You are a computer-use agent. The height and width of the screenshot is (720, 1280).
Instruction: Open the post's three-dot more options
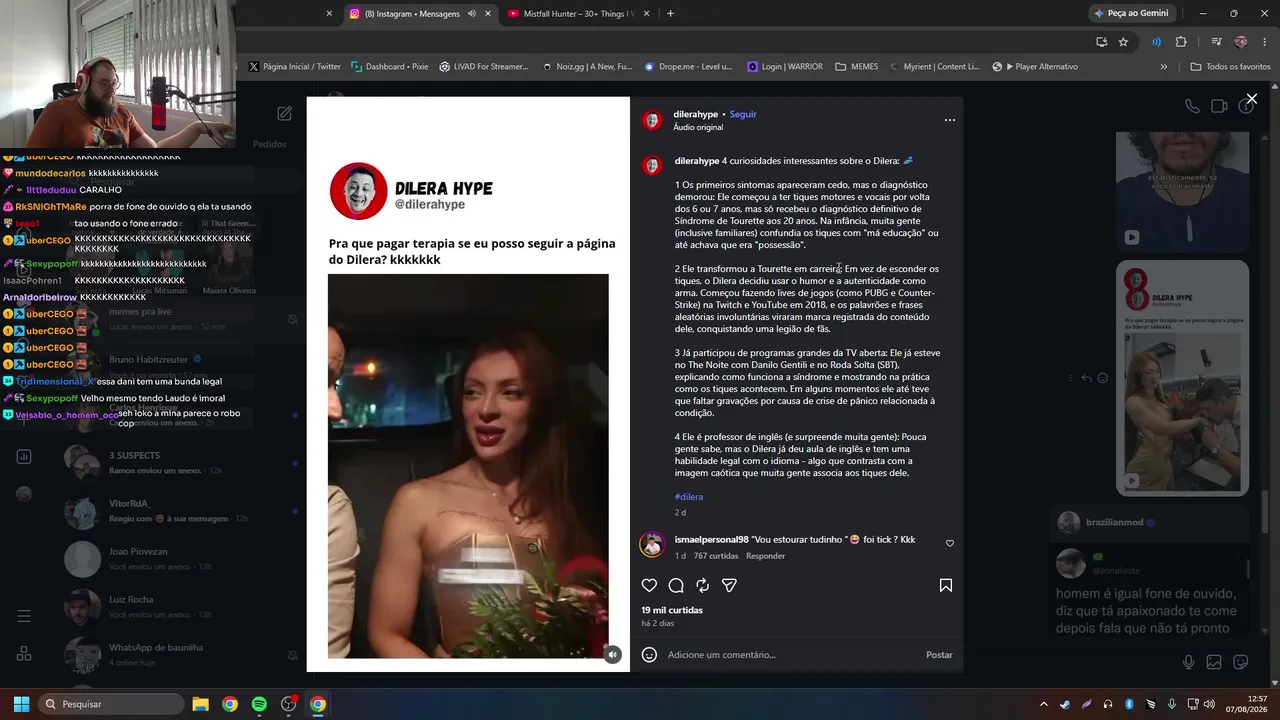click(x=950, y=120)
